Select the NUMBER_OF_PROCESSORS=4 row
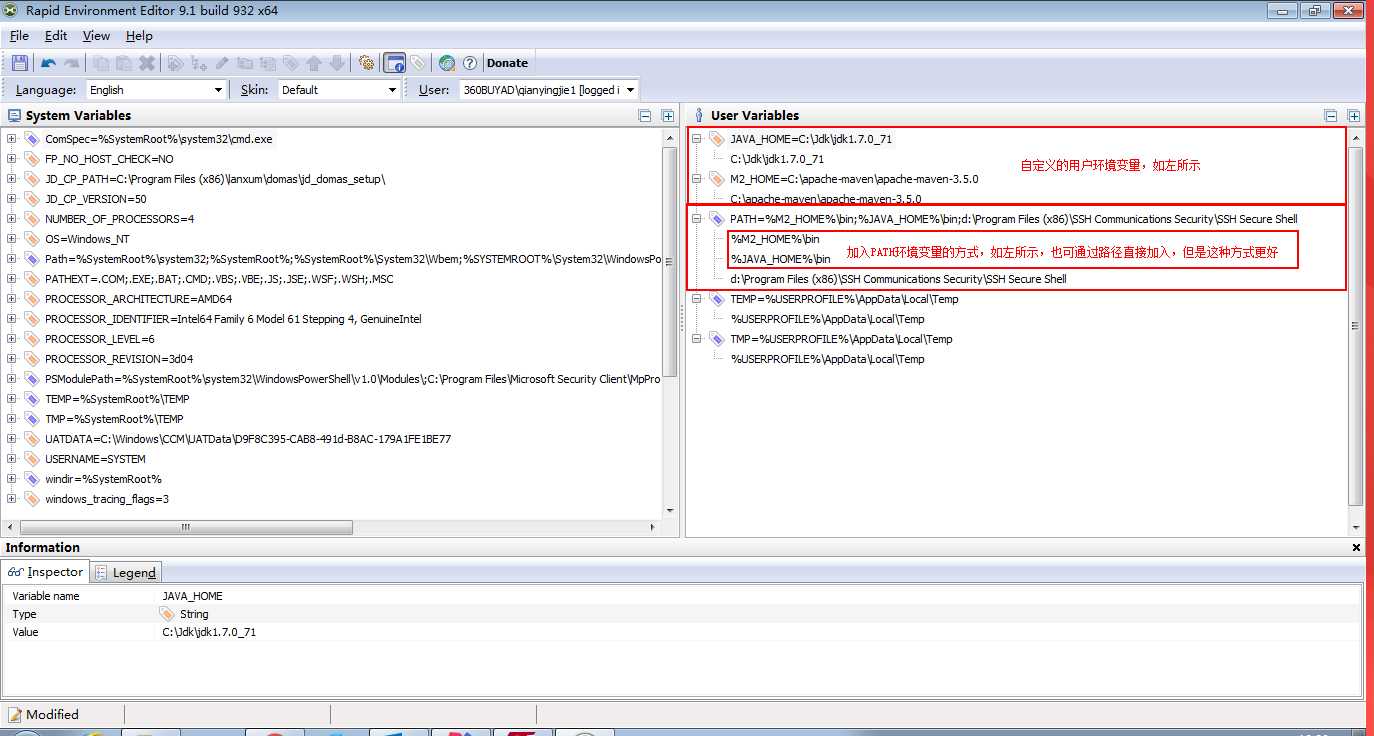 [119, 219]
